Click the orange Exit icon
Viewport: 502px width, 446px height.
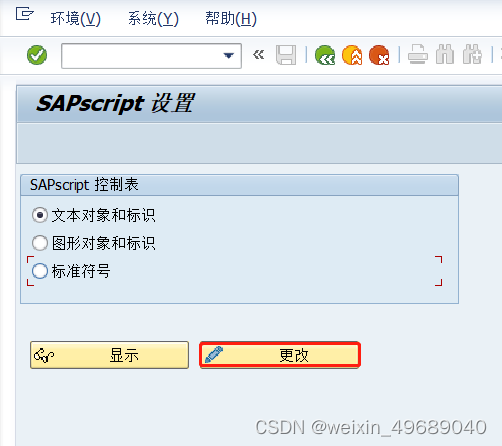352,55
